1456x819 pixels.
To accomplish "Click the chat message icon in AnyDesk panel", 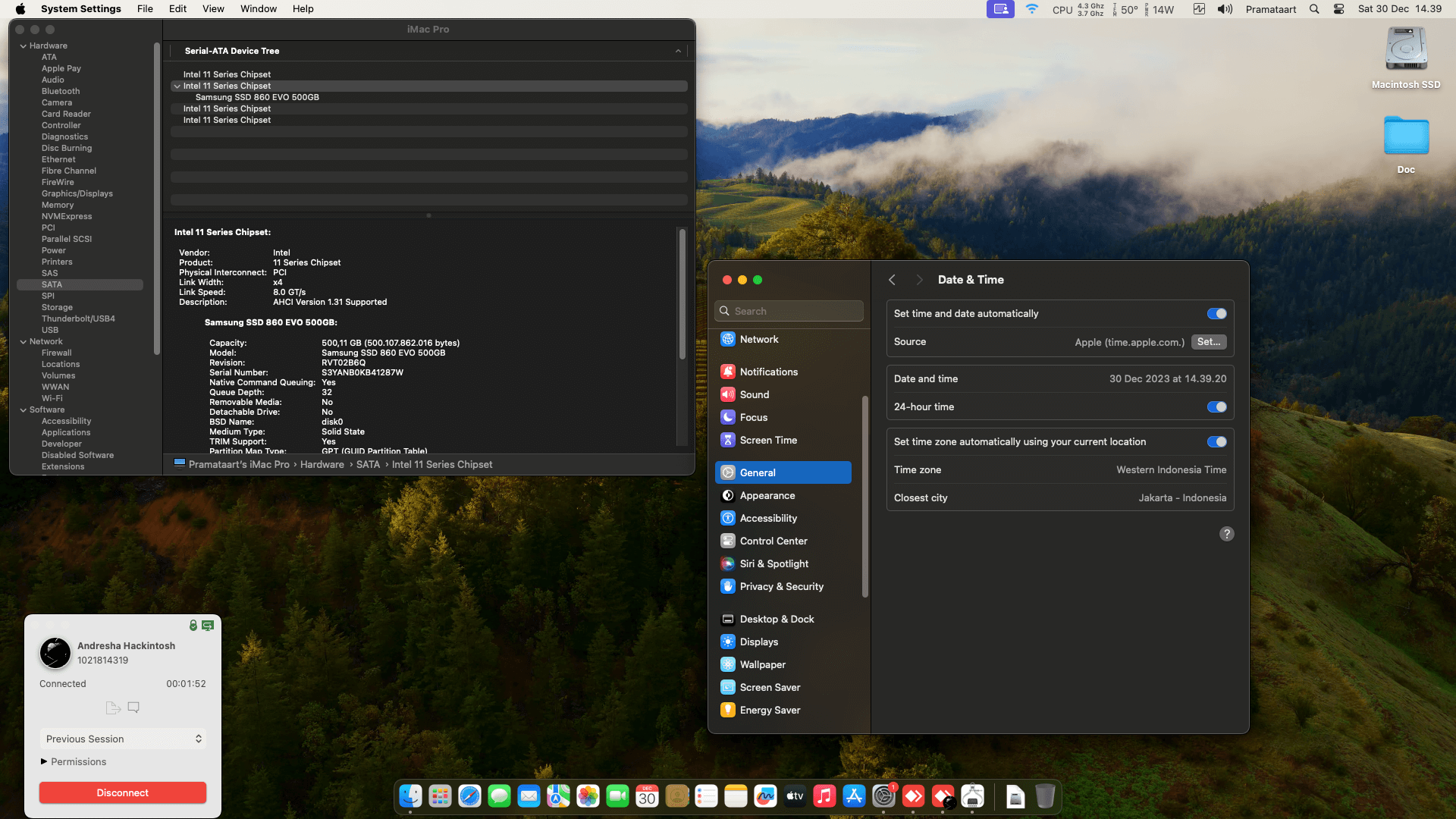I will click(133, 708).
